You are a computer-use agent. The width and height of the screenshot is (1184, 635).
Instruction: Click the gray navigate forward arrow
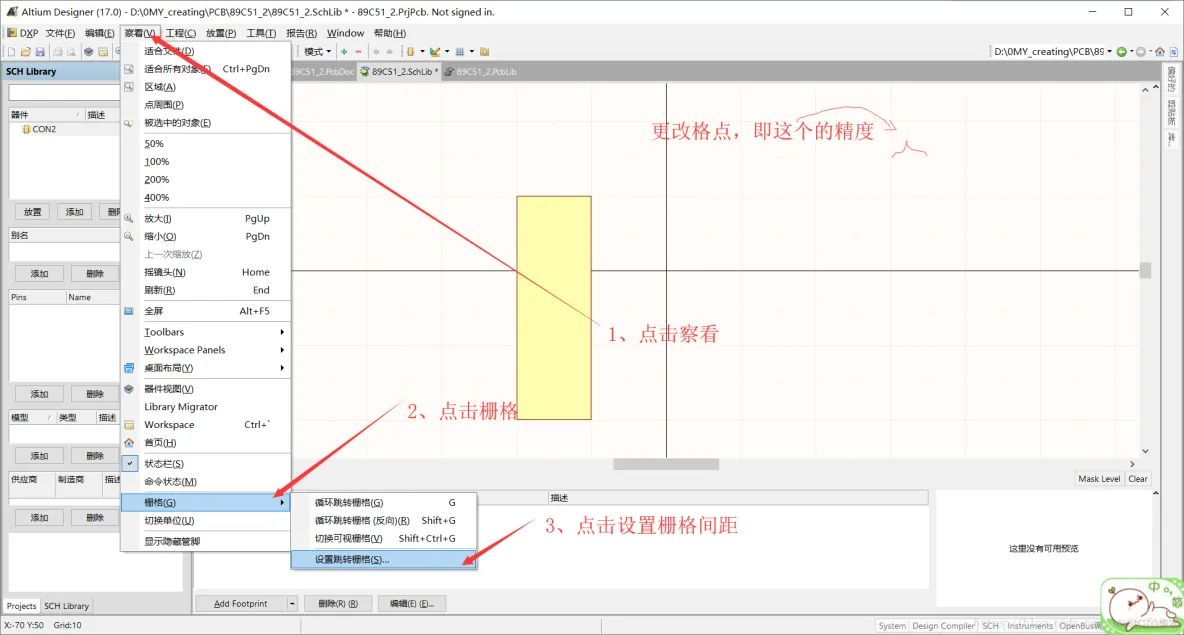pos(1141,52)
